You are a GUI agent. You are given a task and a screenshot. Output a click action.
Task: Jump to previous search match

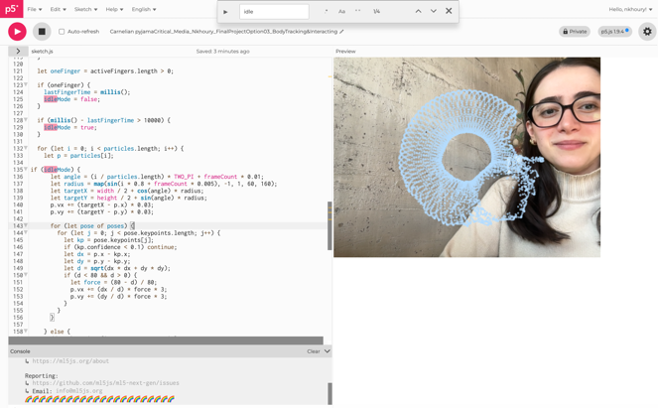point(418,11)
